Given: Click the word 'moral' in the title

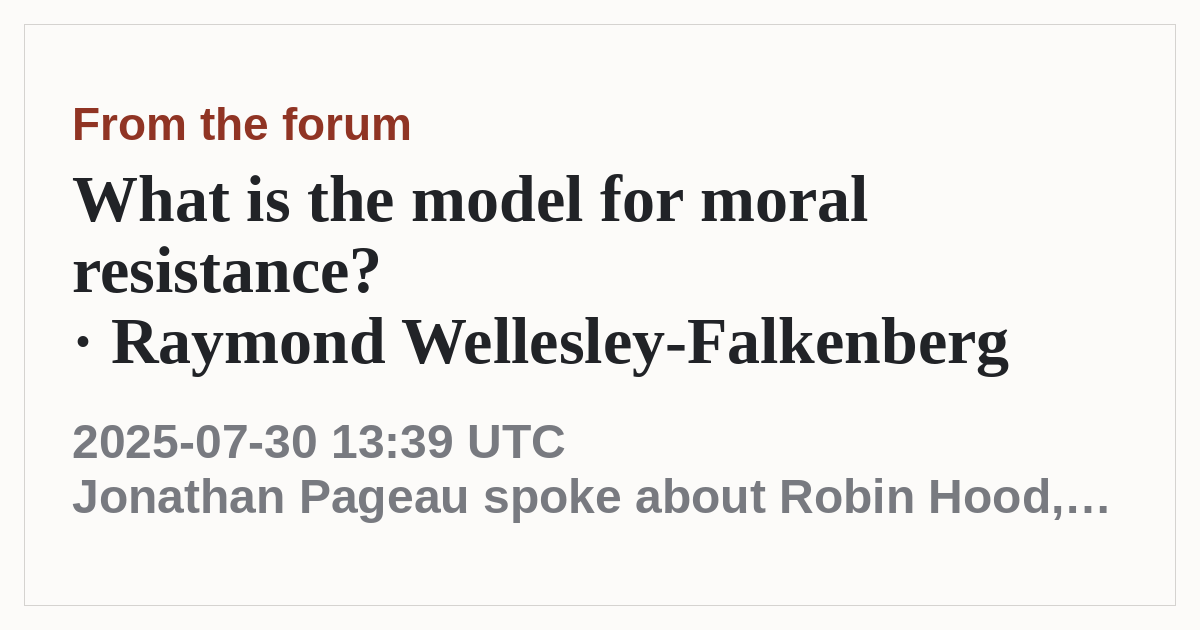Looking at the screenshot, I should click(784, 200).
